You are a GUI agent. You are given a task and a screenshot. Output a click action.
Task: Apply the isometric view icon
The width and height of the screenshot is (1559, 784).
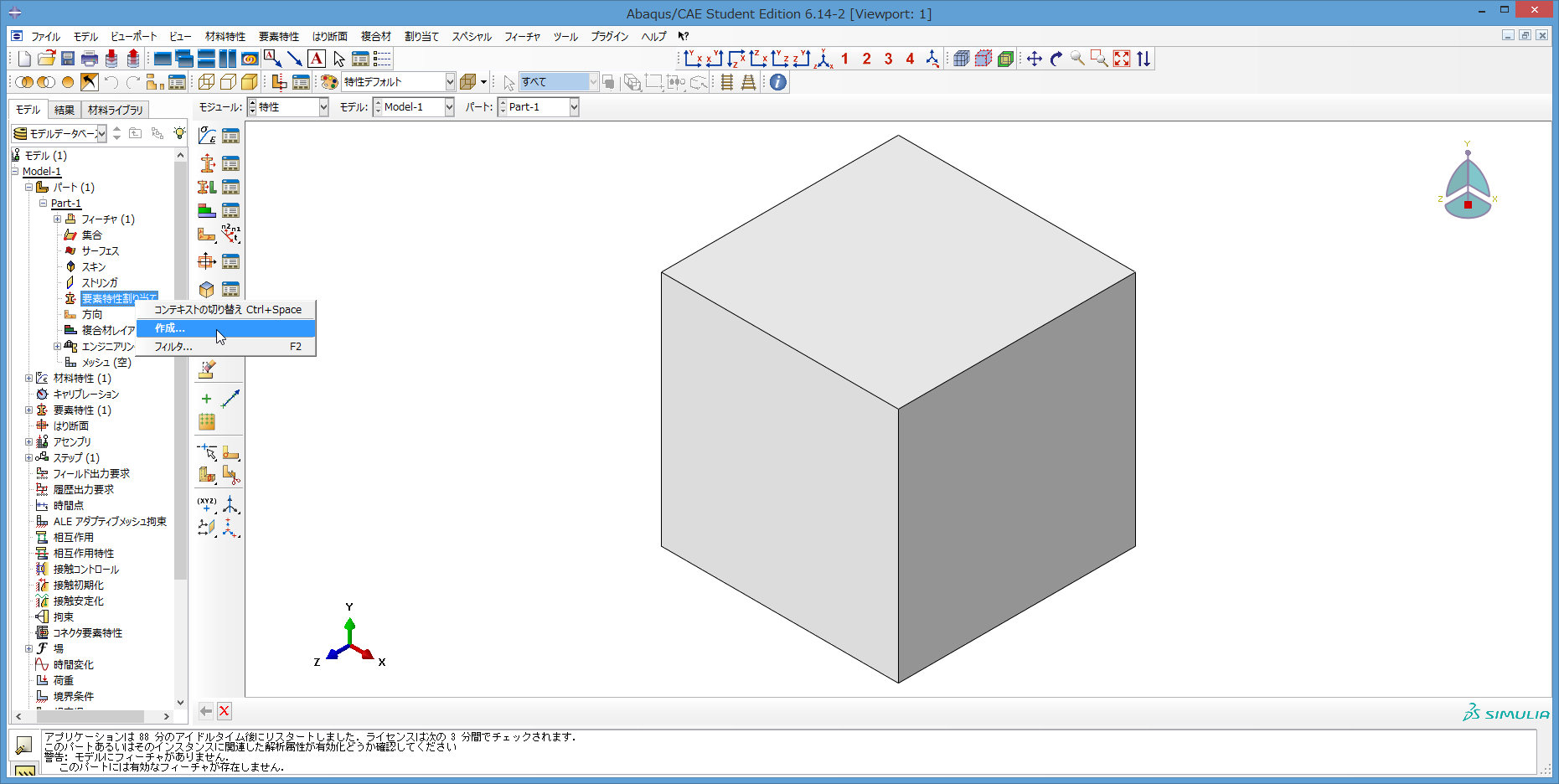pyautogui.click(x=823, y=59)
